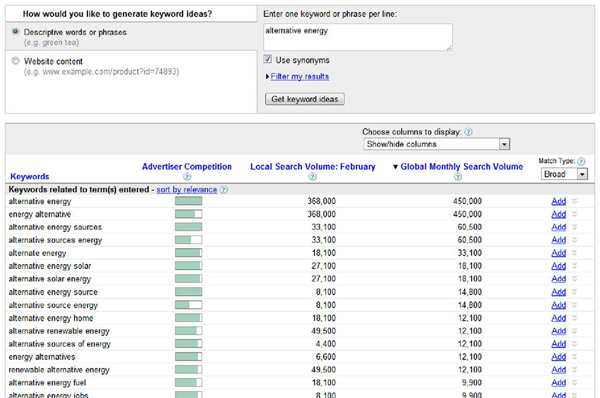Screen dimensions: 600x398
Task: Click the keyword entry text box
Action: pos(358,37)
